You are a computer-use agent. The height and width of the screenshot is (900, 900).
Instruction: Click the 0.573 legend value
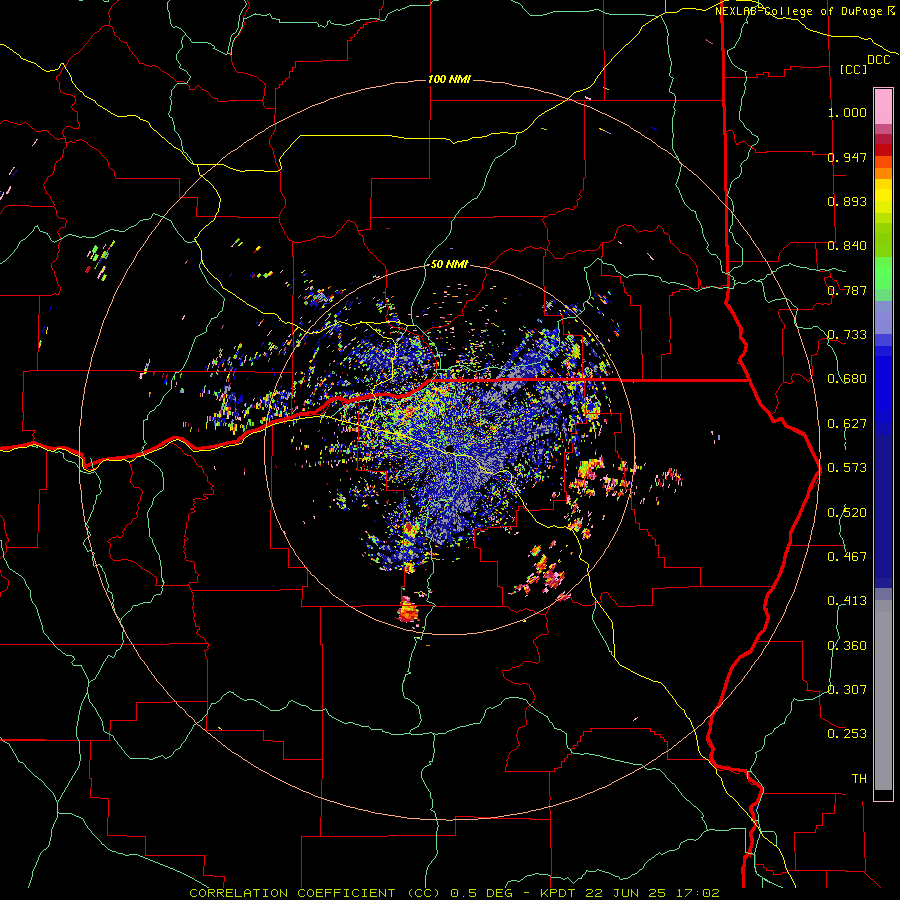[x=847, y=468]
